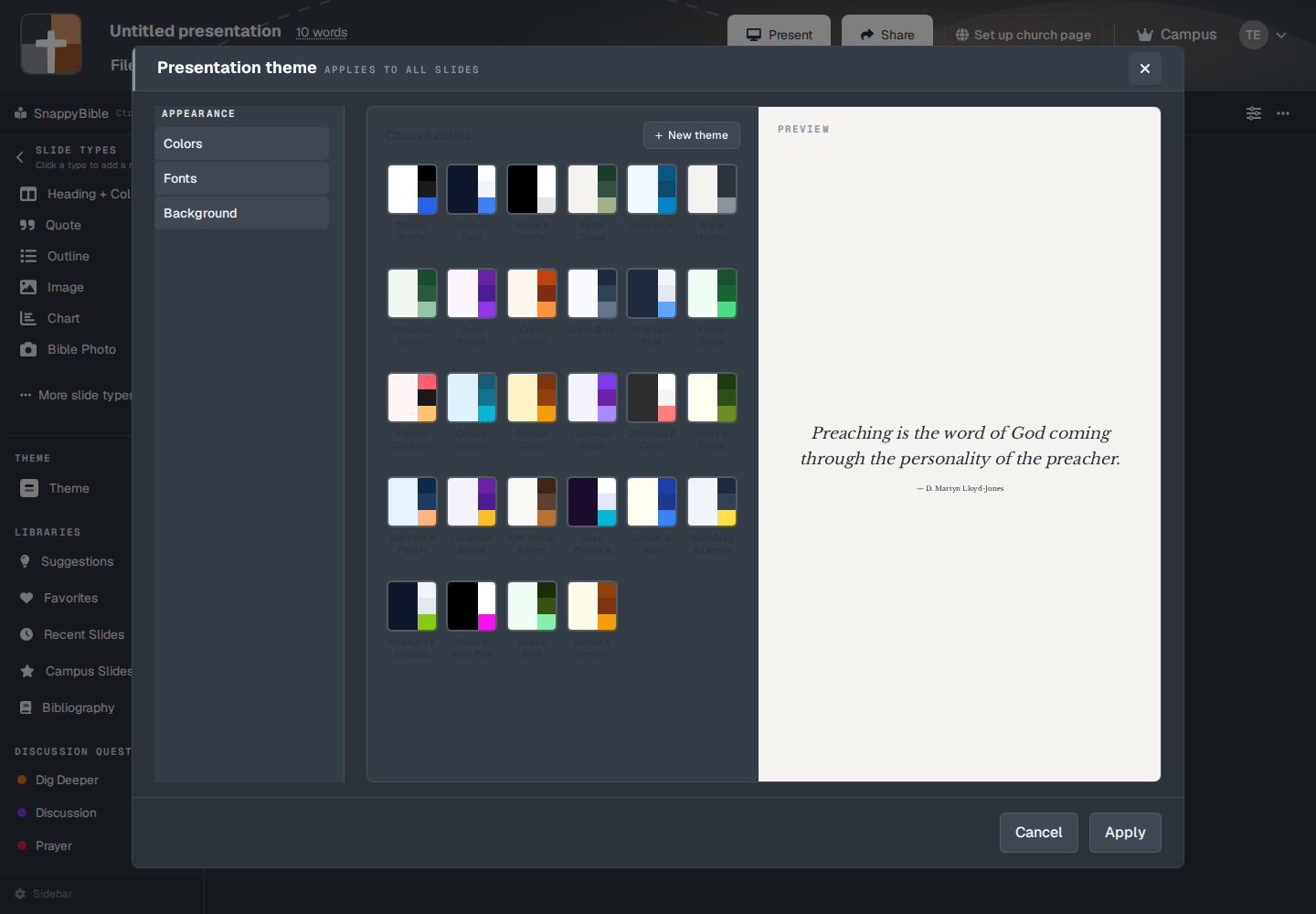
Task: Select the Deep Purple color theme
Action: tap(472, 293)
